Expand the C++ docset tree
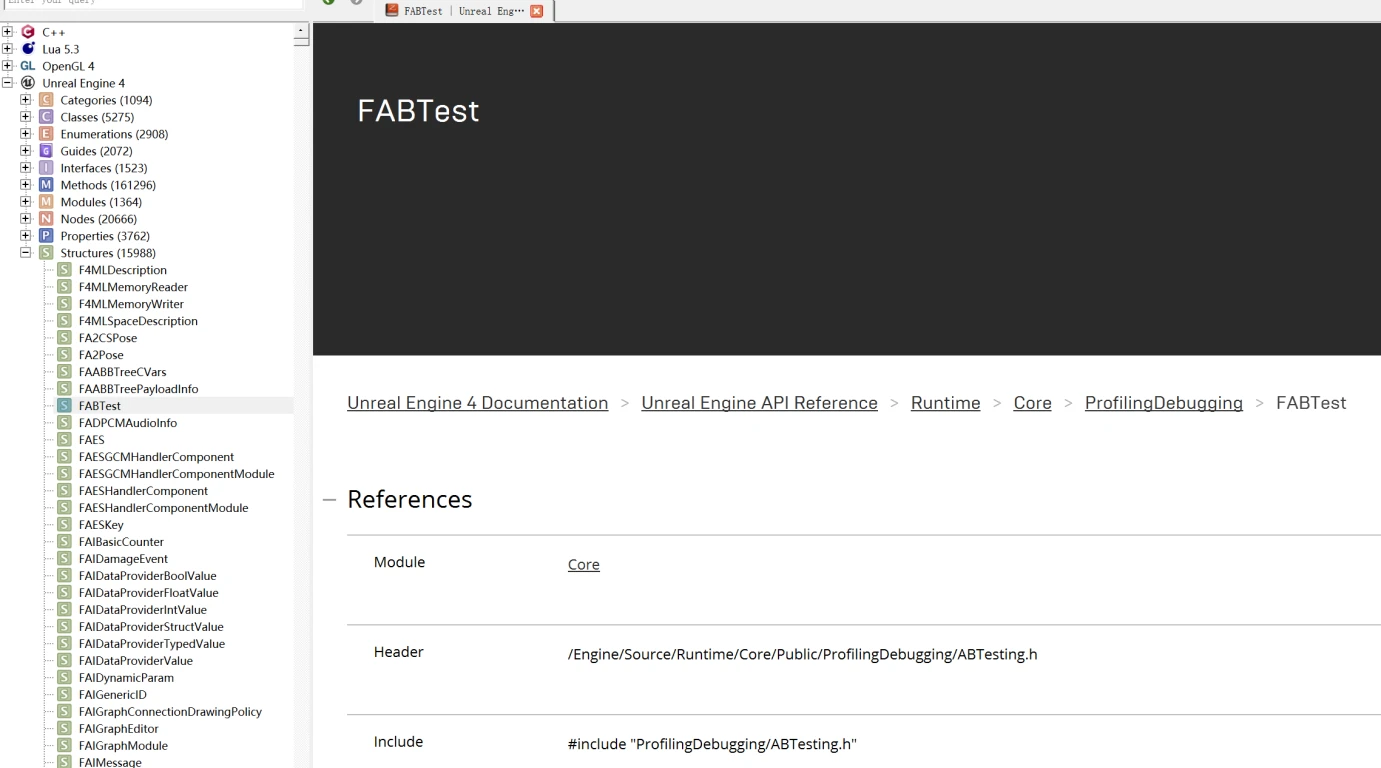Screen dimensions: 1381x768 (8, 32)
